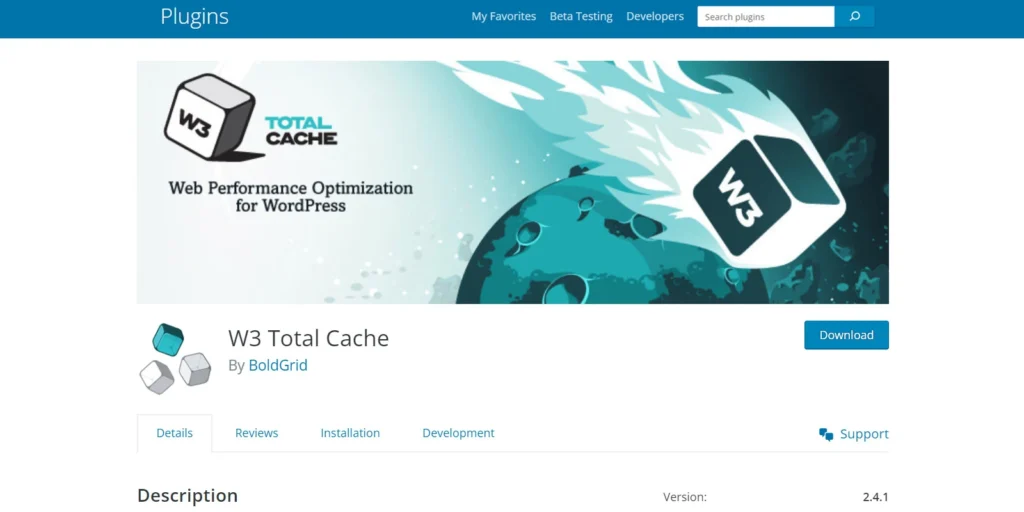
Task: Click the Description heading
Action: [x=187, y=496]
